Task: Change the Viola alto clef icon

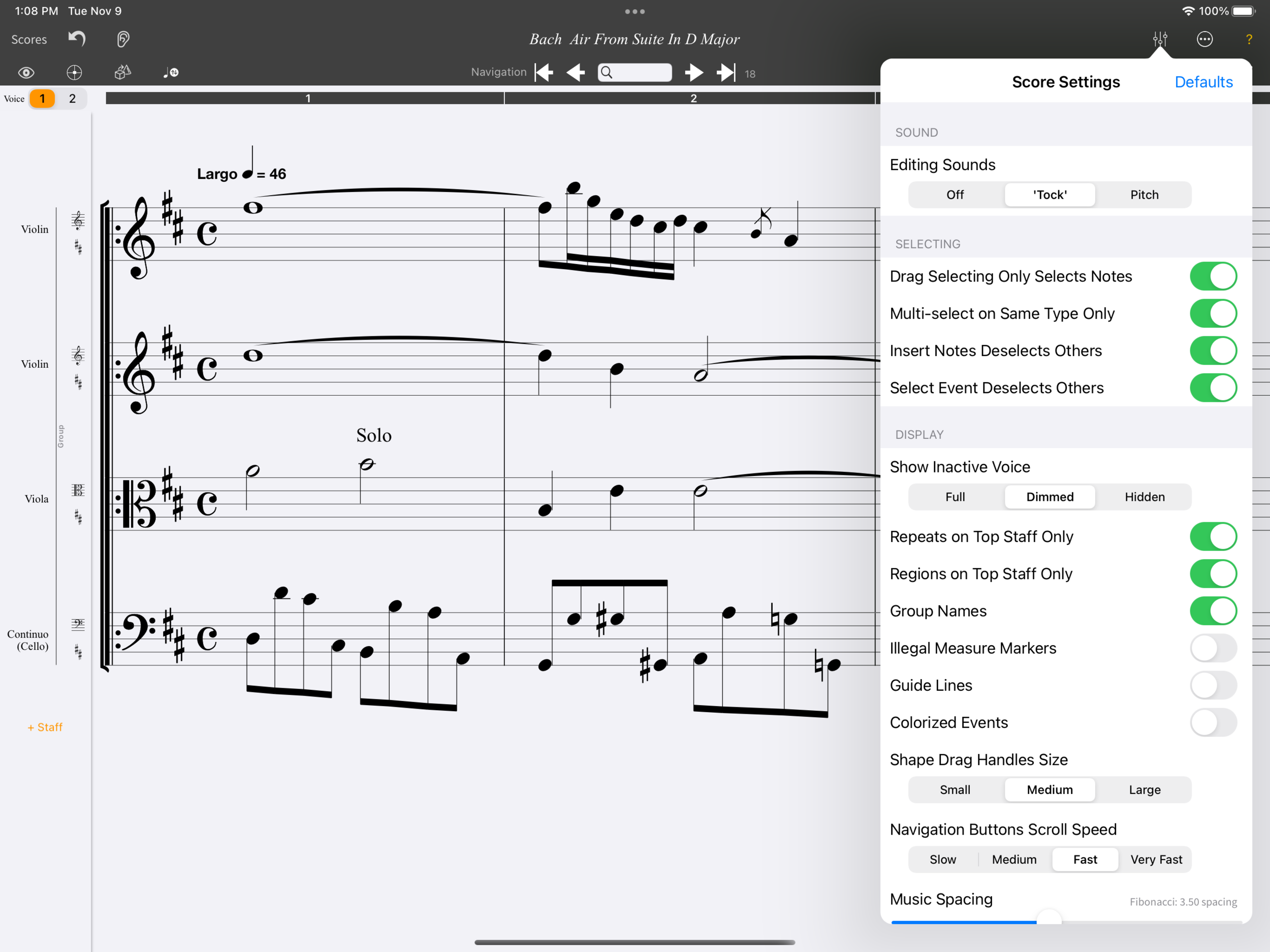Action: (x=78, y=490)
